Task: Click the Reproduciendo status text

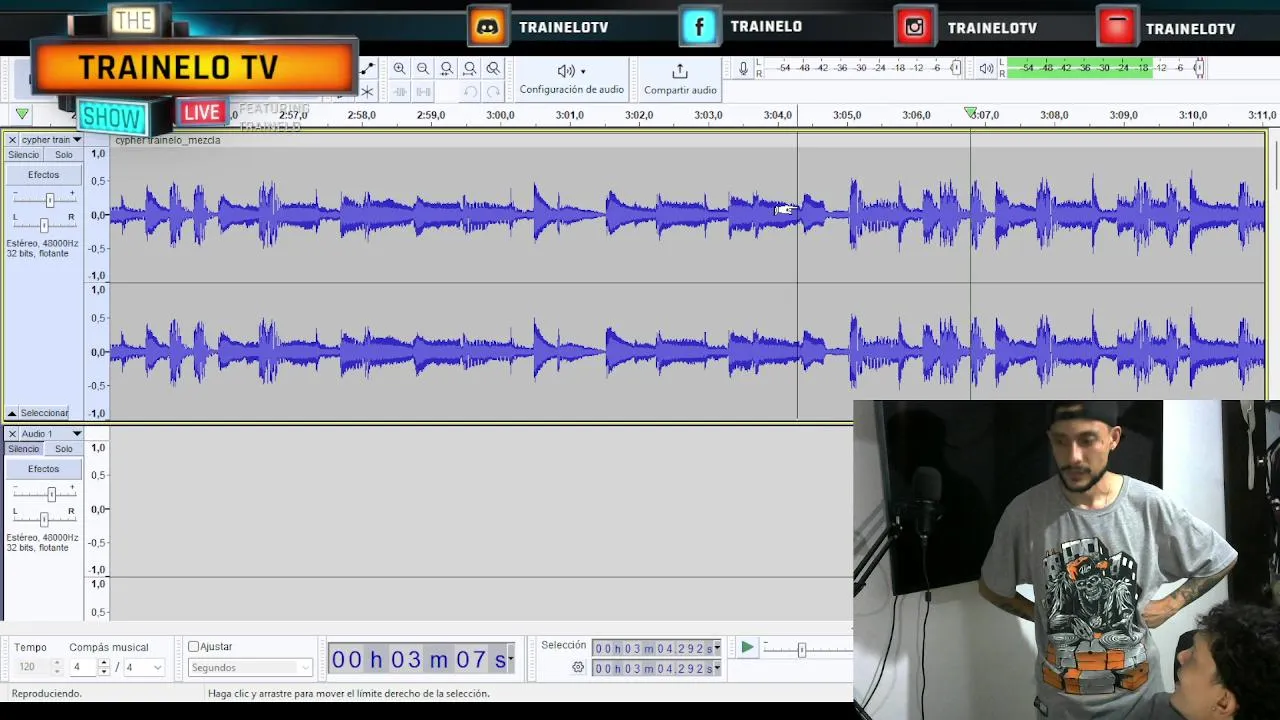Action: coord(47,693)
